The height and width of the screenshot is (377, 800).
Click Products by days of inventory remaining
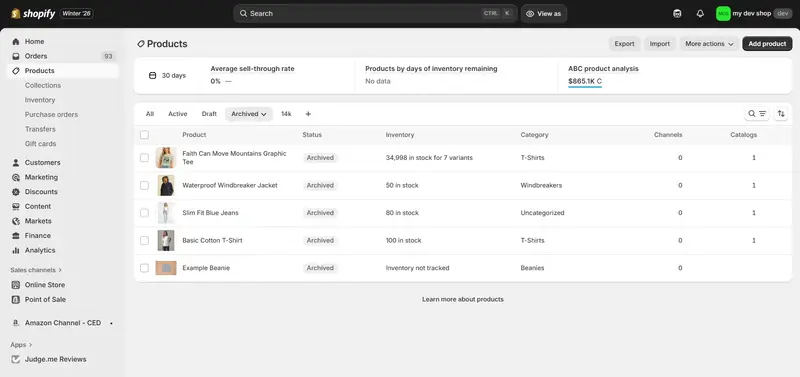pos(431,68)
